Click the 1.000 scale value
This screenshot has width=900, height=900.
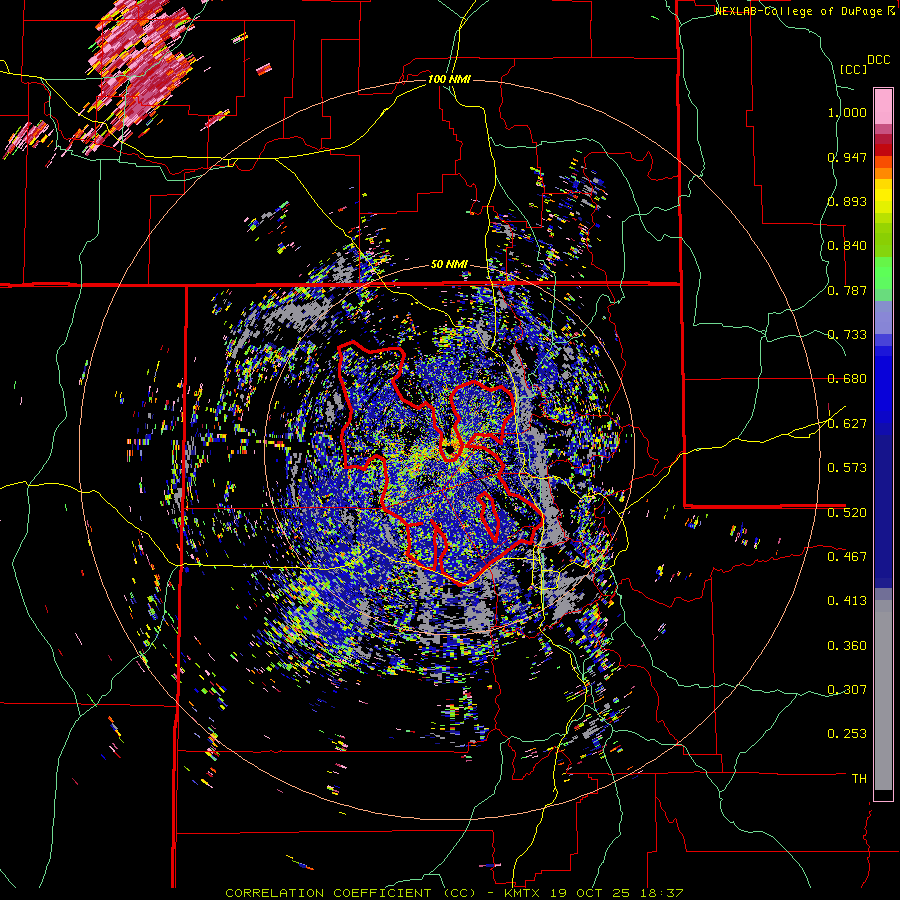point(847,112)
